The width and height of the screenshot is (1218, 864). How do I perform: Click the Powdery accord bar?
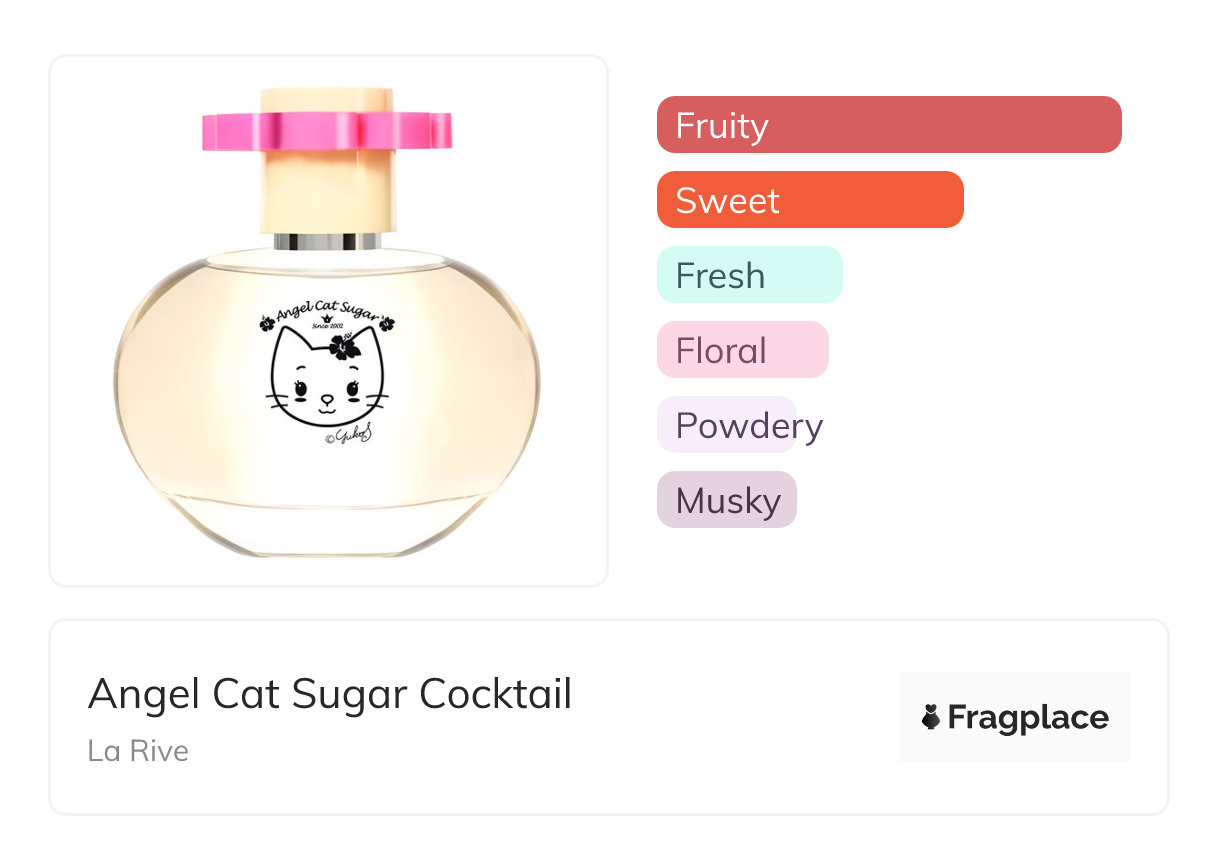727,425
